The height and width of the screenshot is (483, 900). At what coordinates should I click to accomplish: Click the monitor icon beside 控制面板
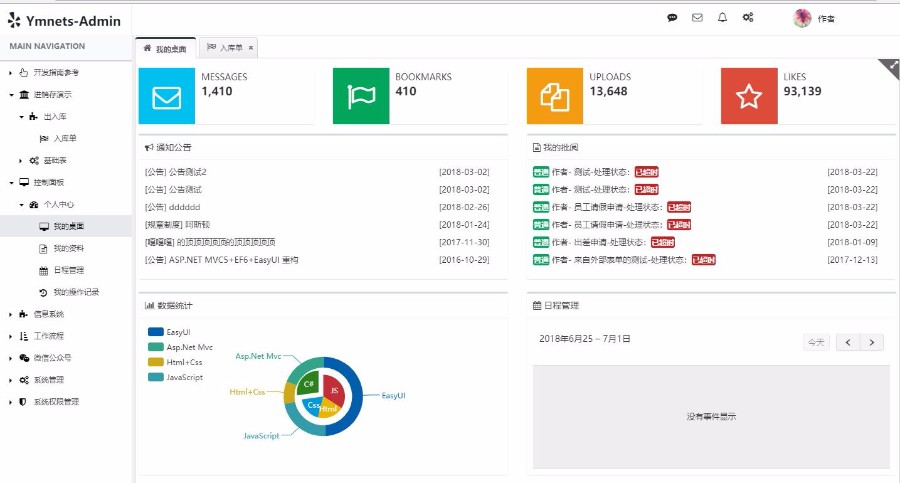24,182
